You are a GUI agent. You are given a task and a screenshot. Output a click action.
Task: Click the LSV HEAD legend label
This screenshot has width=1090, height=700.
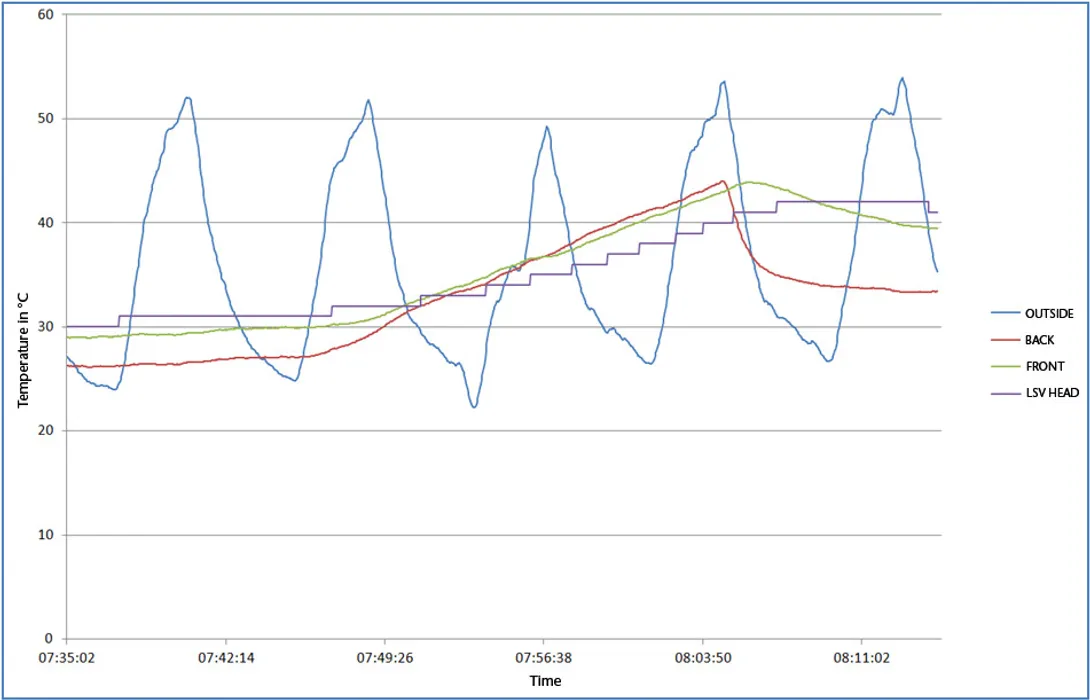click(x=1051, y=393)
